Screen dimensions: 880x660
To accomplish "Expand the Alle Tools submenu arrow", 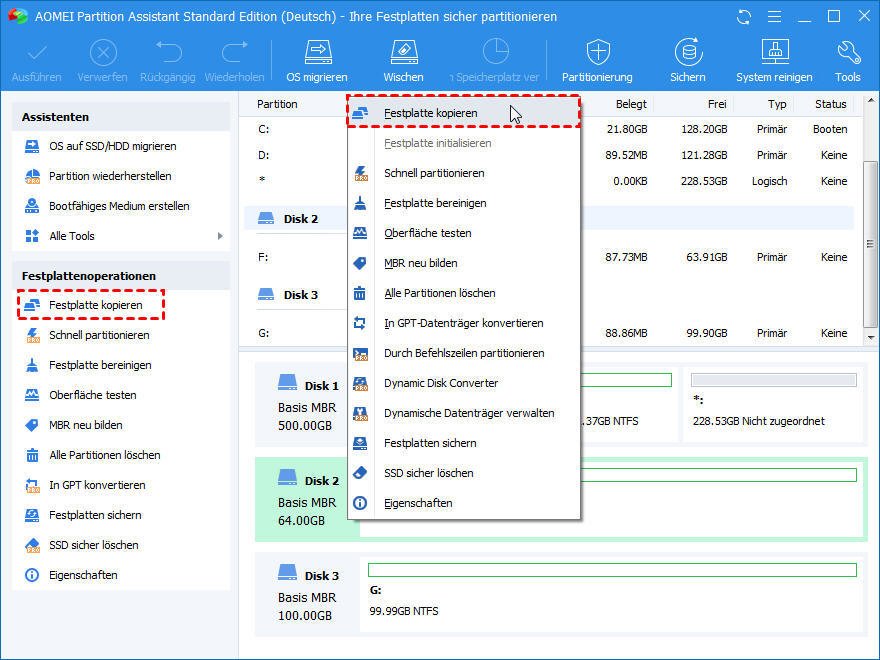I will 221,236.
